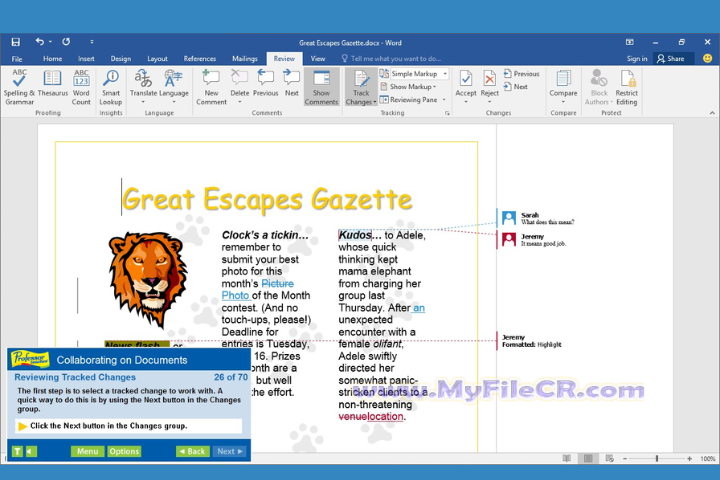The height and width of the screenshot is (480, 720).
Task: Expand the Undo history dropdown arrow
Action: [x=50, y=42]
